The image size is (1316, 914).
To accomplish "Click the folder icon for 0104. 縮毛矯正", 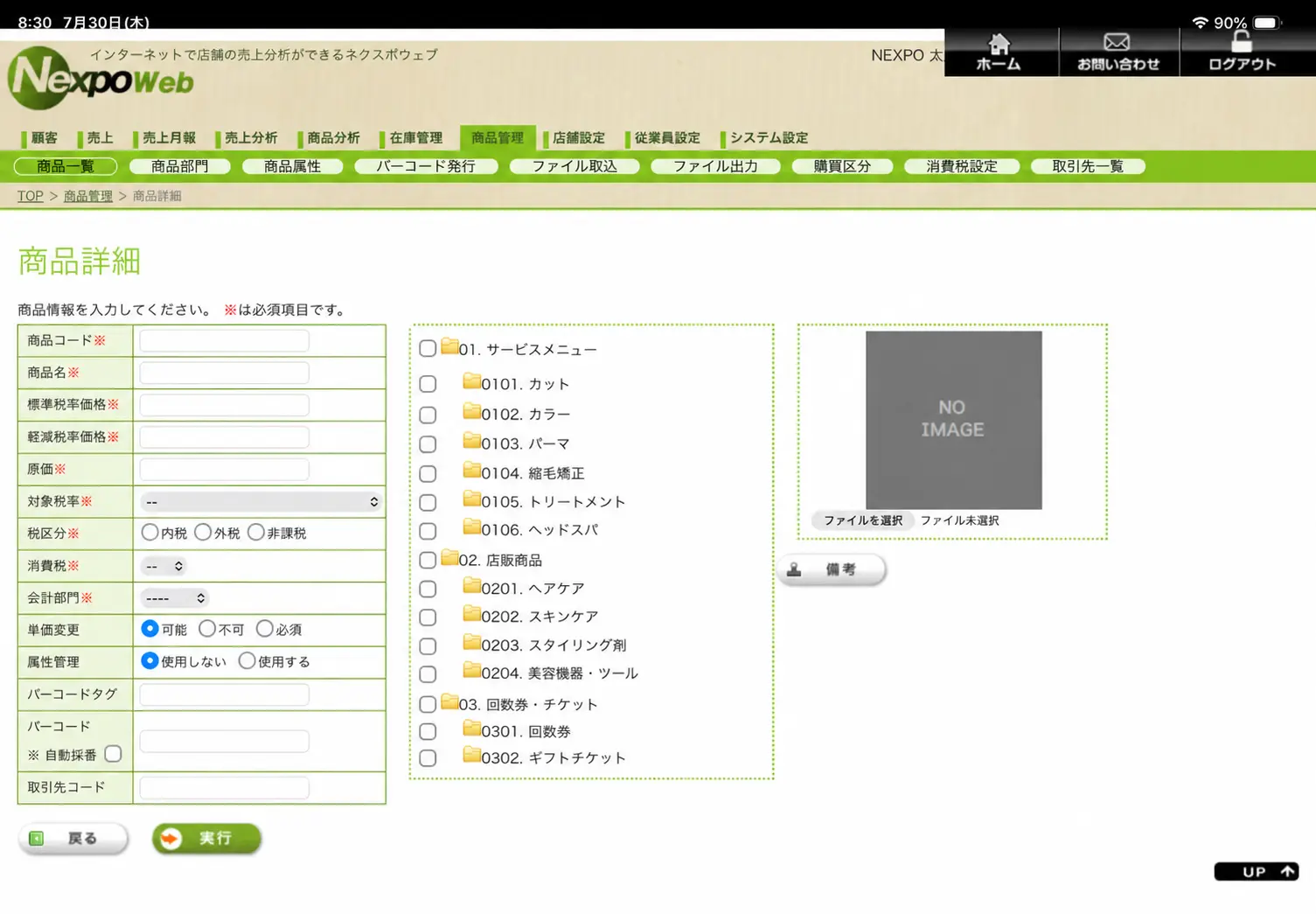I will tap(471, 471).
